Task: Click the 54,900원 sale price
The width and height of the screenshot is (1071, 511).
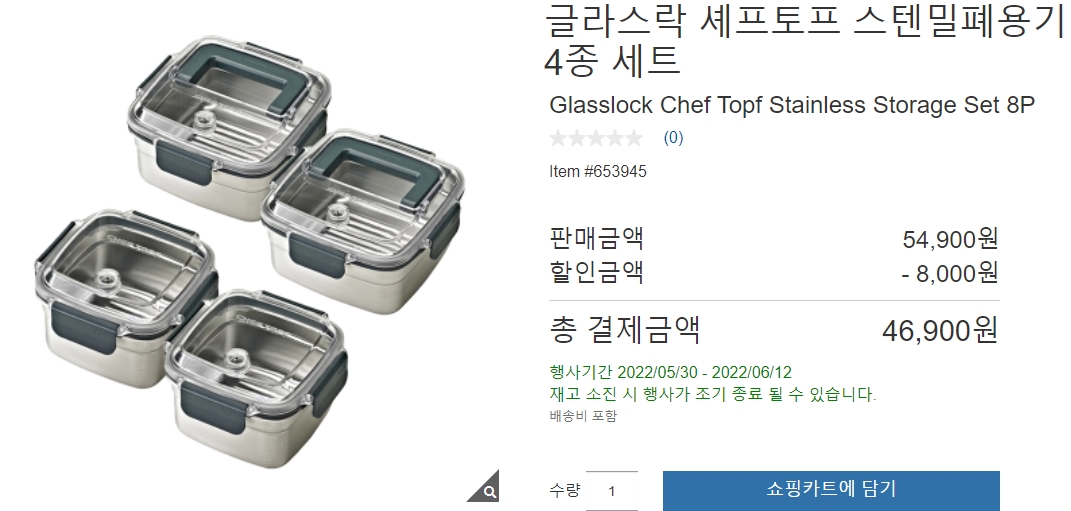Action: (950, 239)
